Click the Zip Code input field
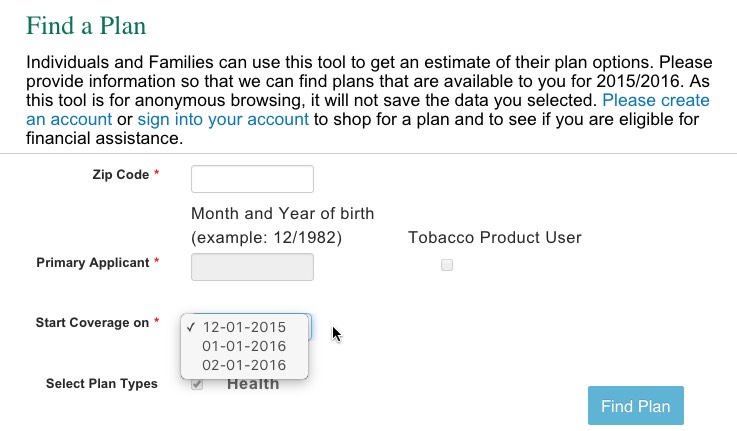737x431 pixels. coord(252,179)
